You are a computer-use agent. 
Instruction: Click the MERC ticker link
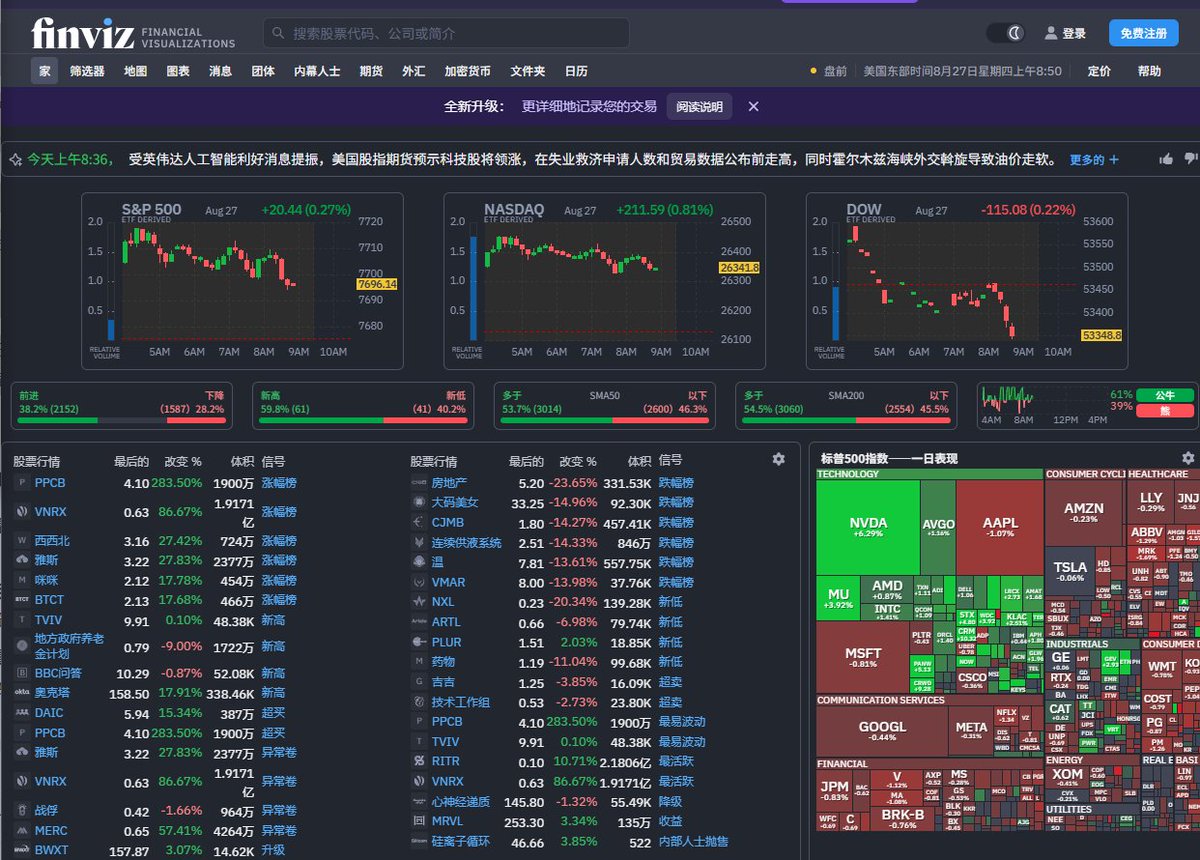tap(51, 831)
